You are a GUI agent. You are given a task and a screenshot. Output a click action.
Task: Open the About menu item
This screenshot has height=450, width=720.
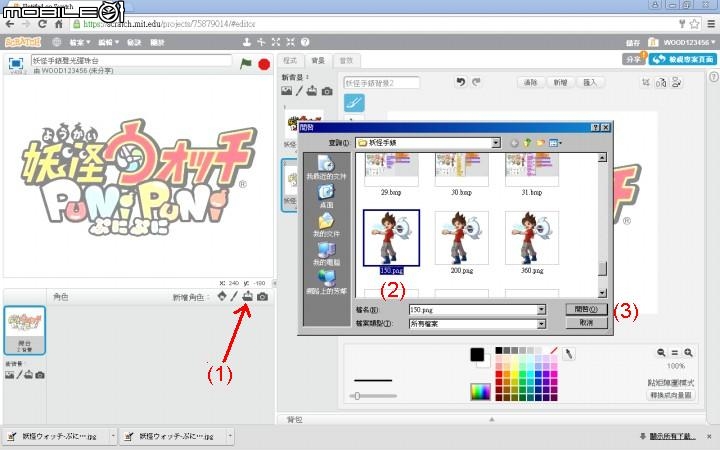(x=157, y=43)
